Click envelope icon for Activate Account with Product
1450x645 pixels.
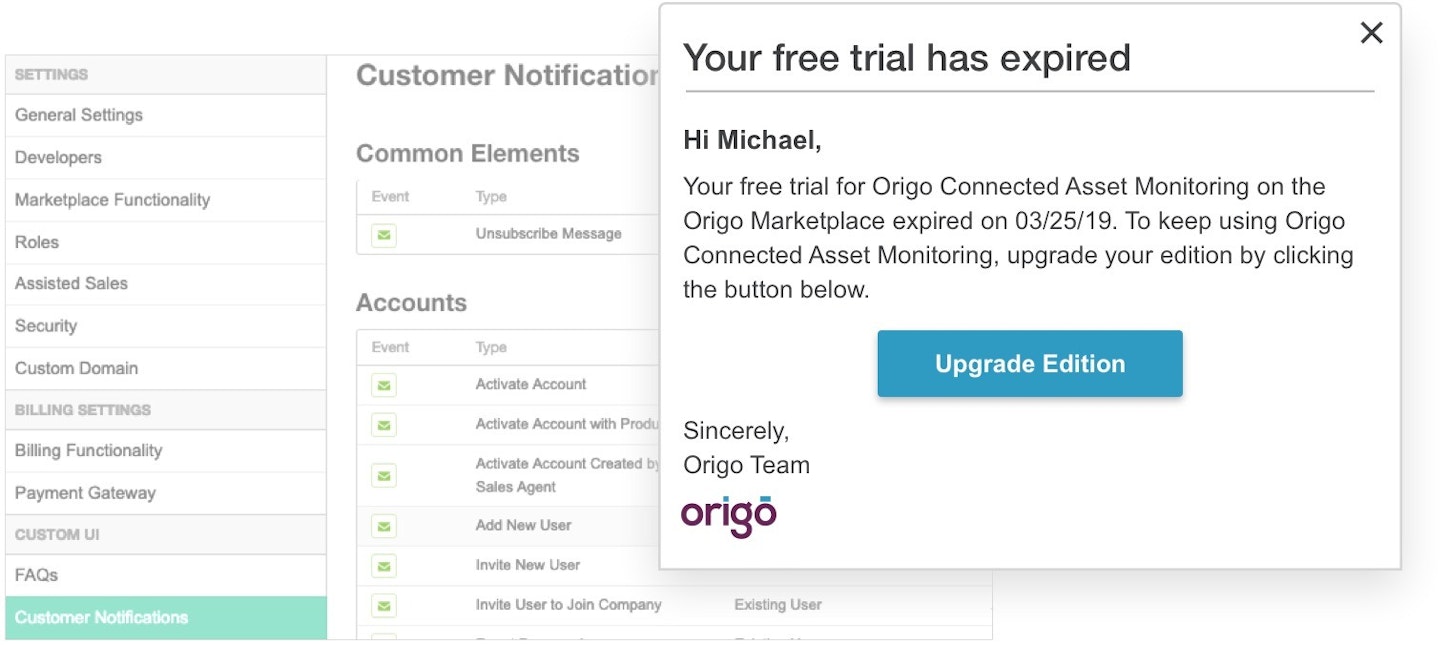coord(384,425)
